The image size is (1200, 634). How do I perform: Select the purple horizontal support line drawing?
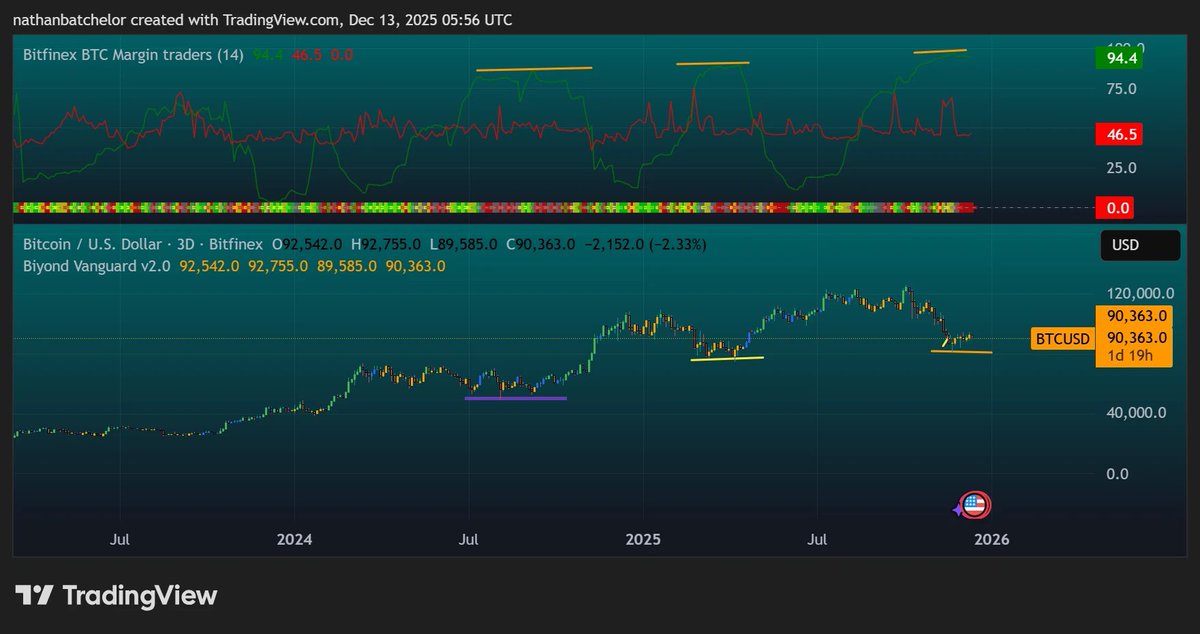(516, 398)
